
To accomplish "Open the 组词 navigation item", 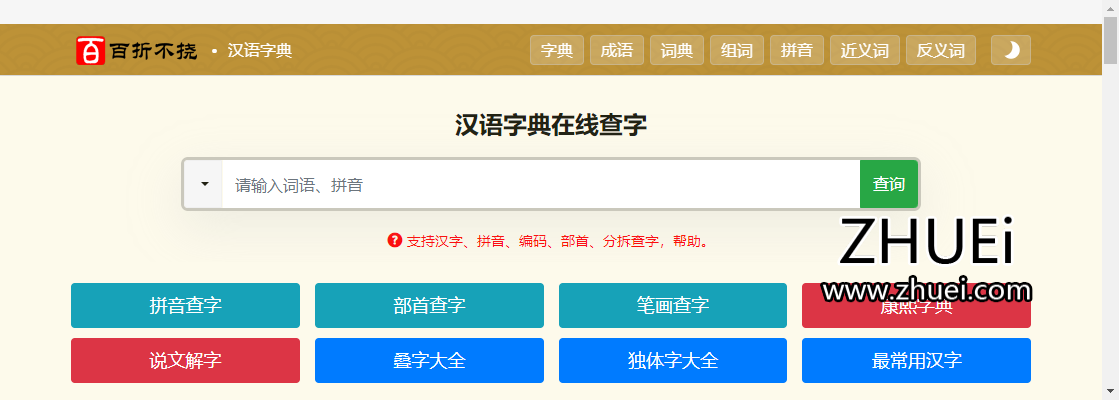I will [737, 51].
